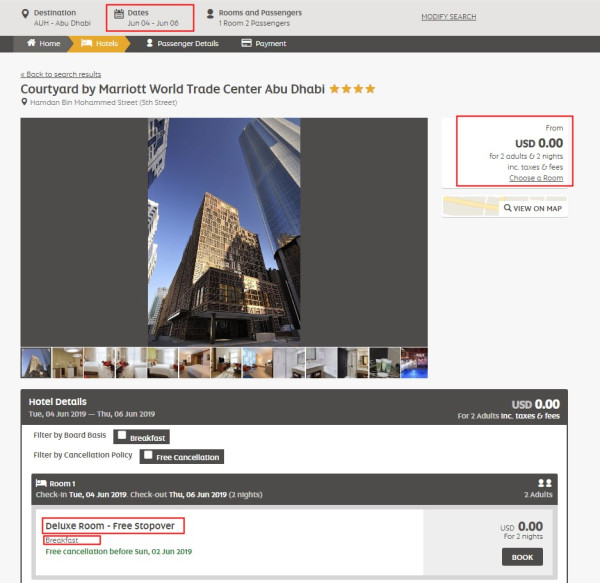Click the Dates calendar icon
Viewport: 600px width, 583px height.
(x=119, y=13)
